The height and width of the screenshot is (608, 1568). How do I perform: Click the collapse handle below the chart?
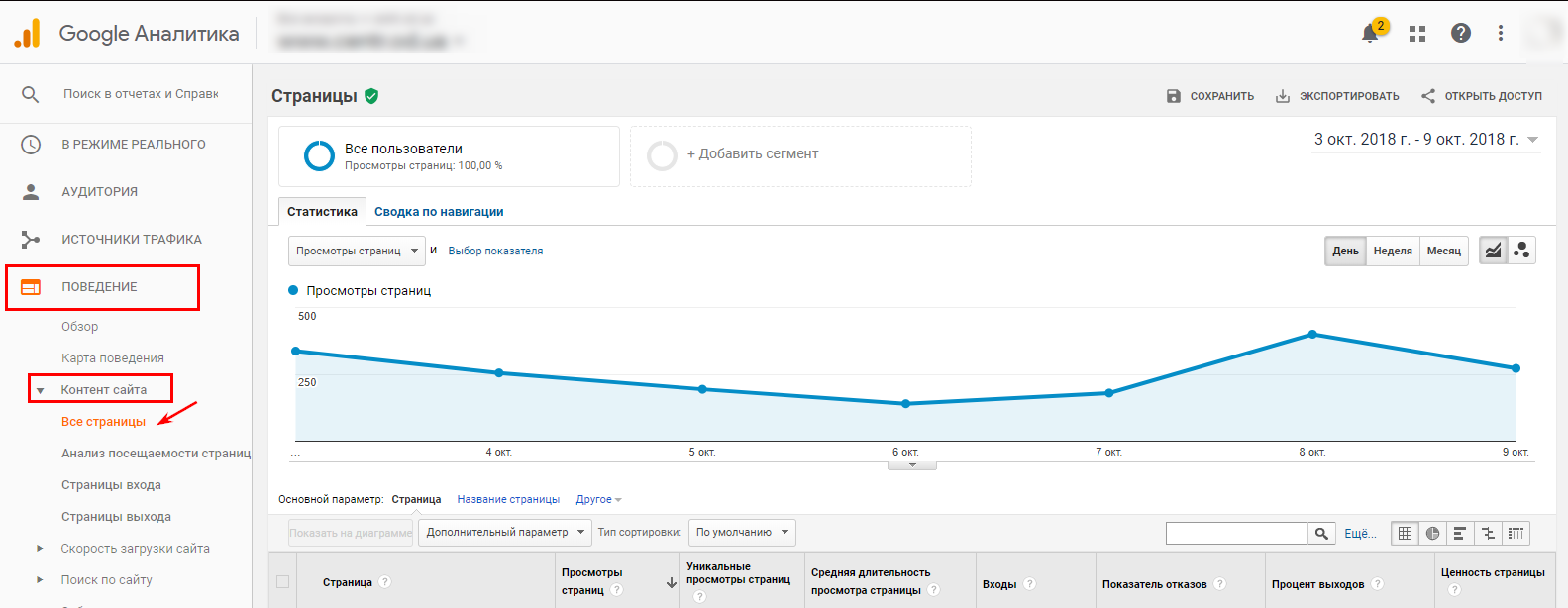[912, 464]
